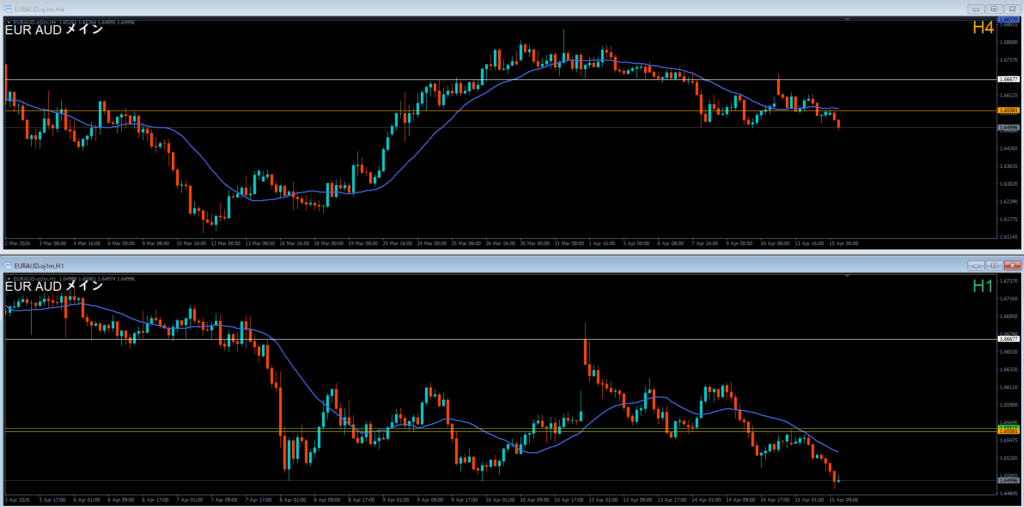
Task: Click the "EUR AUD メイン" label in H1 chart
Action: coord(54,287)
